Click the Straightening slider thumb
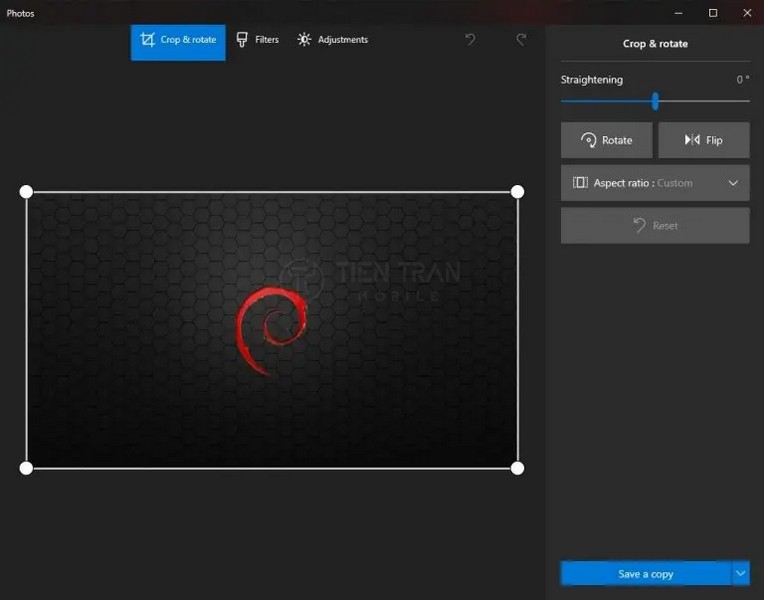This screenshot has width=764, height=600. (x=655, y=101)
